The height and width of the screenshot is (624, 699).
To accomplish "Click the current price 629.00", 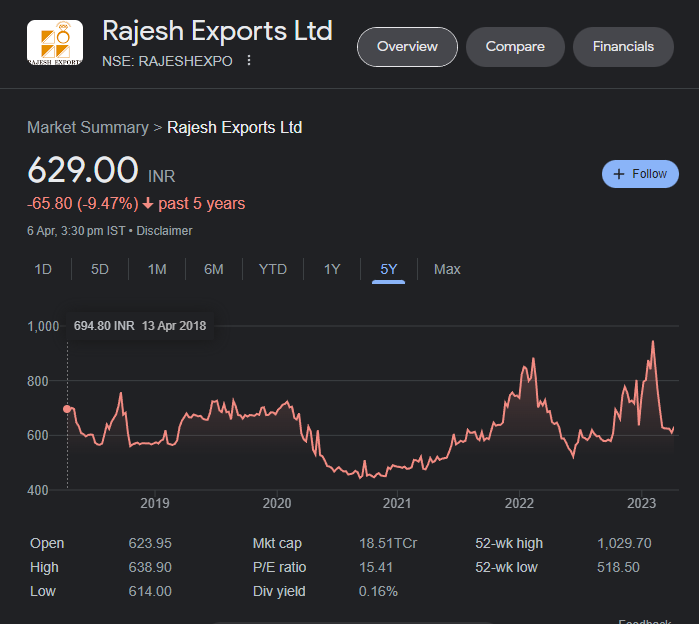I will (83, 170).
